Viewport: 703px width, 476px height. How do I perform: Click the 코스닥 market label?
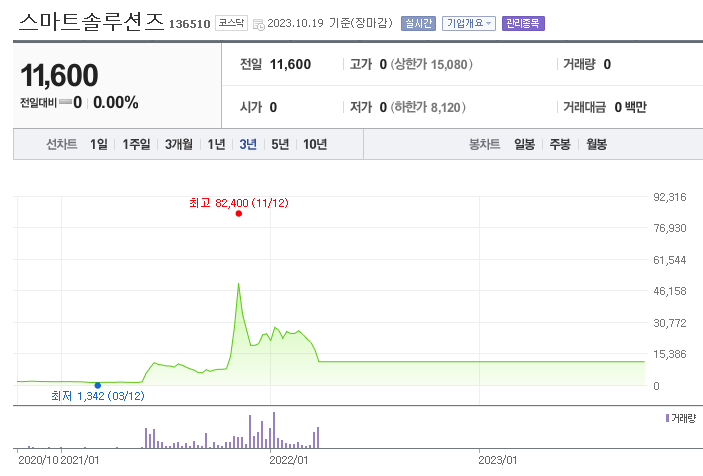[231, 23]
